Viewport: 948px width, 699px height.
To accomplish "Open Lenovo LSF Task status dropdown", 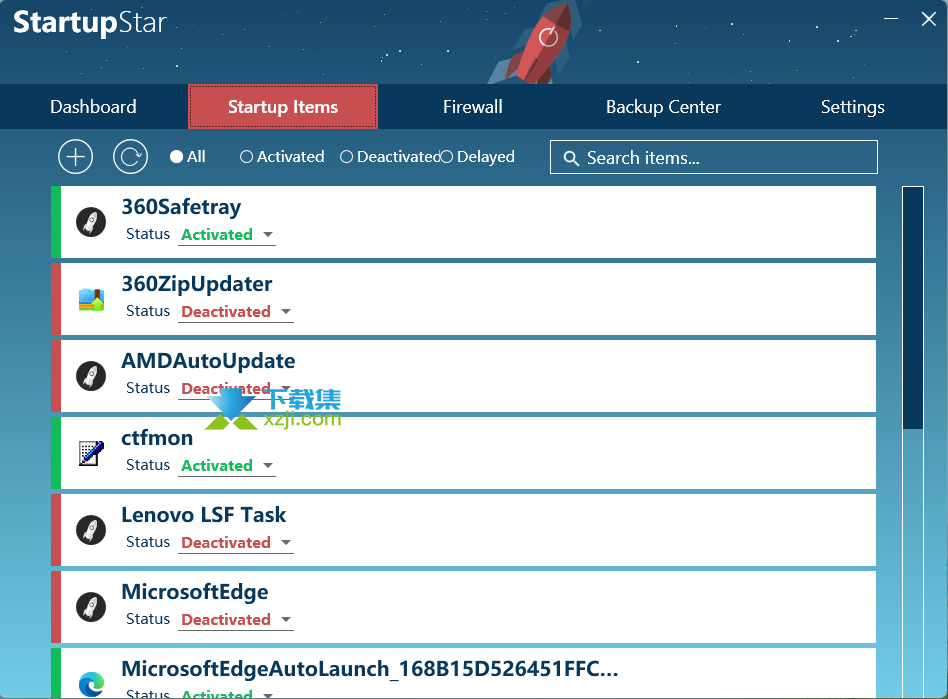I will coord(236,542).
